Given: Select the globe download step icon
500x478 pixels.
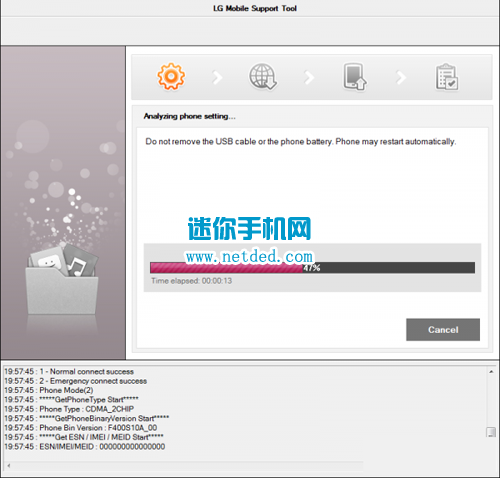Looking at the screenshot, I should (263, 77).
